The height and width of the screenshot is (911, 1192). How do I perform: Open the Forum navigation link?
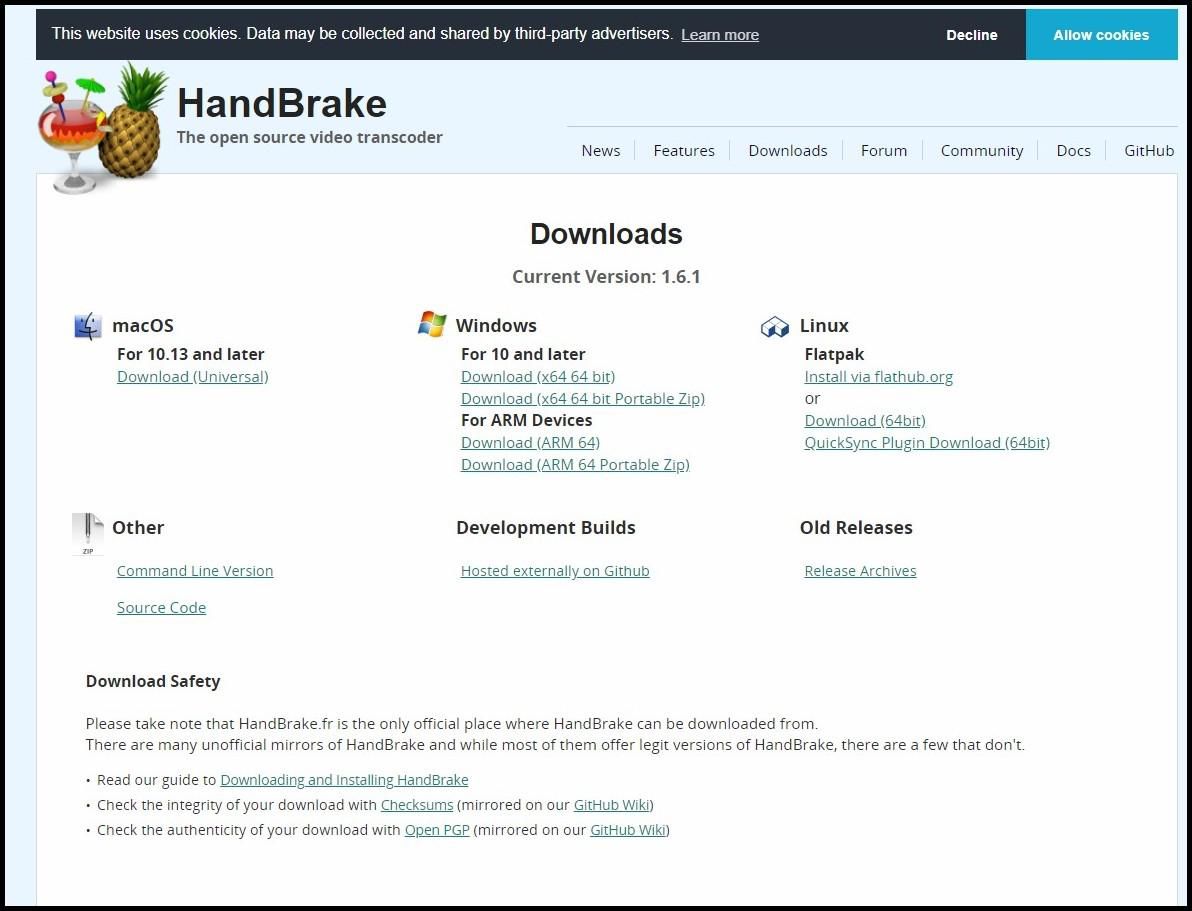884,151
